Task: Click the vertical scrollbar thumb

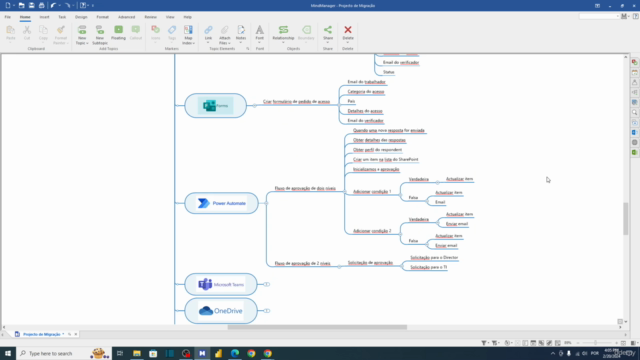Action: [x=625, y=219]
